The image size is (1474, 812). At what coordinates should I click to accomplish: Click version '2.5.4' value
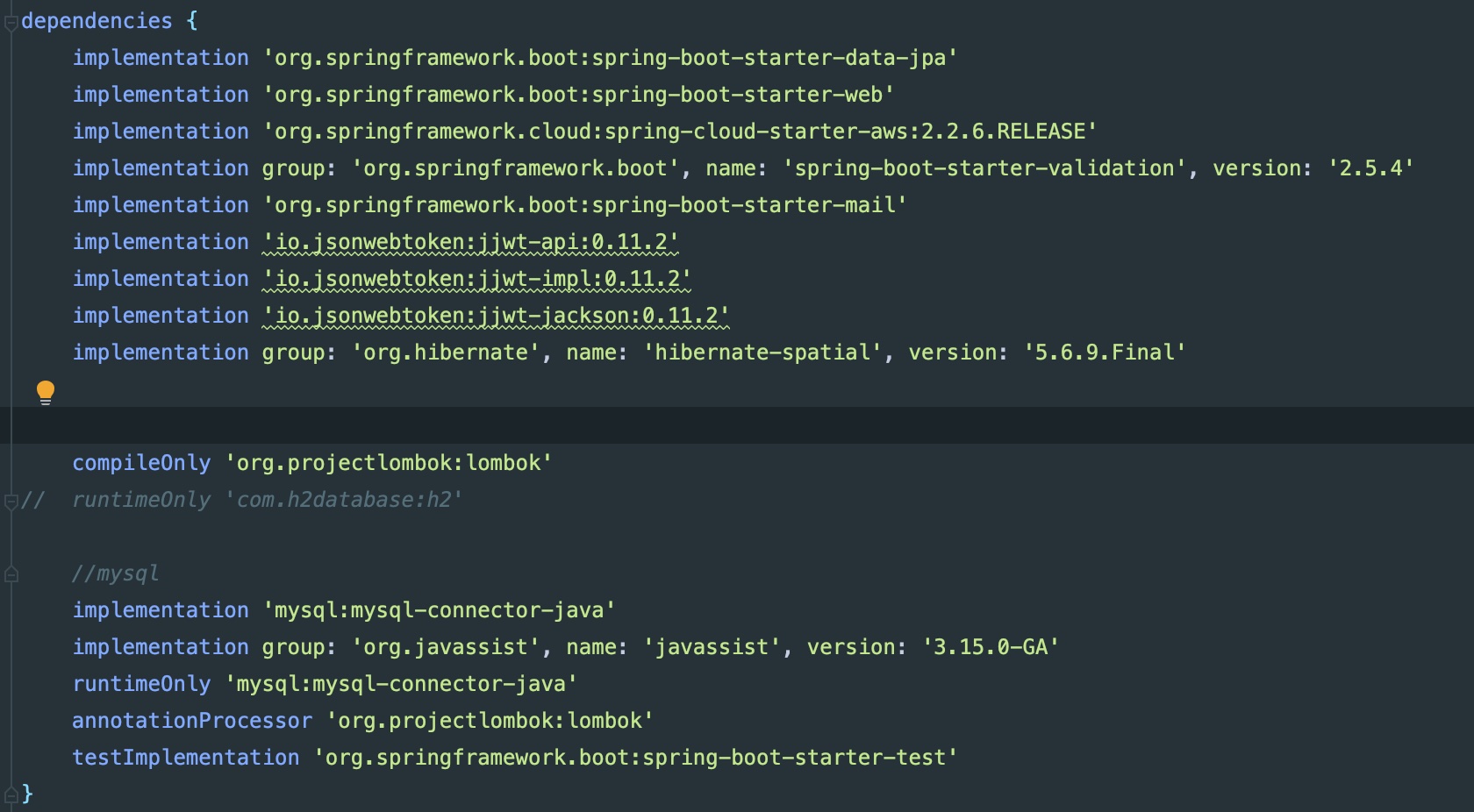[1370, 168]
